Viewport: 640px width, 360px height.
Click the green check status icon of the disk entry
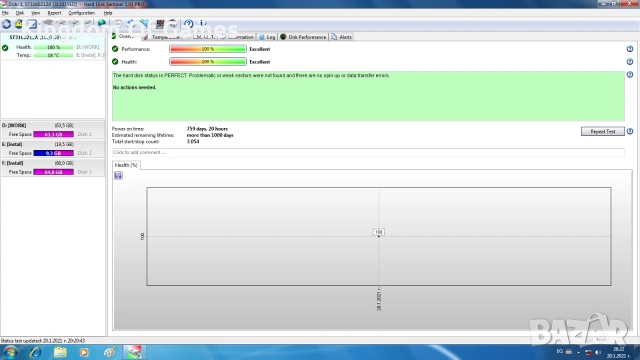[5, 48]
